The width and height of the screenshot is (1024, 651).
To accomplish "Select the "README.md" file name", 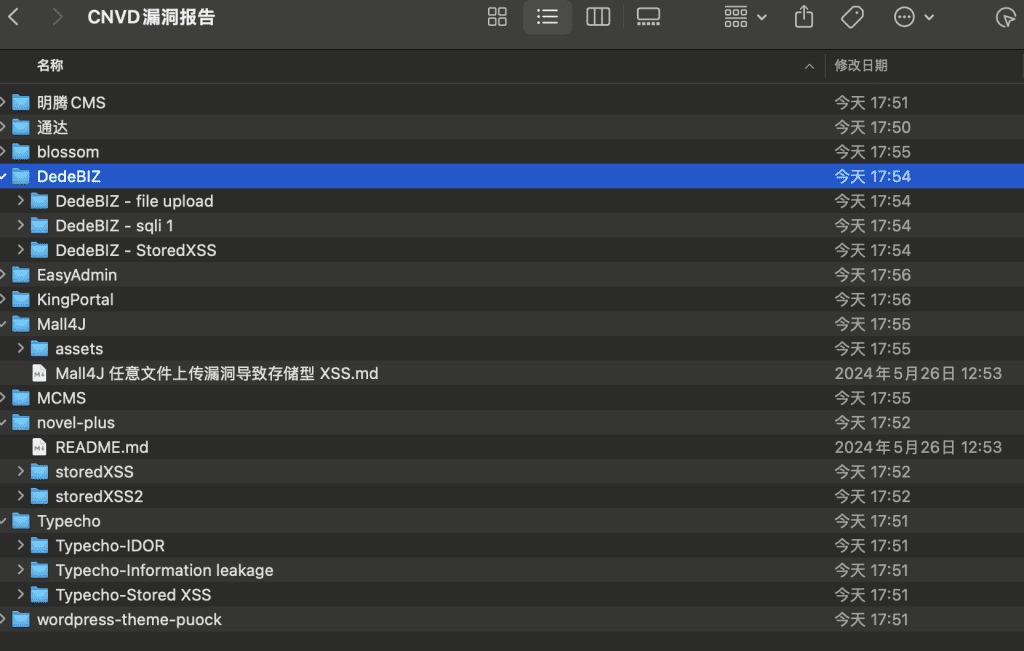I will (x=102, y=447).
